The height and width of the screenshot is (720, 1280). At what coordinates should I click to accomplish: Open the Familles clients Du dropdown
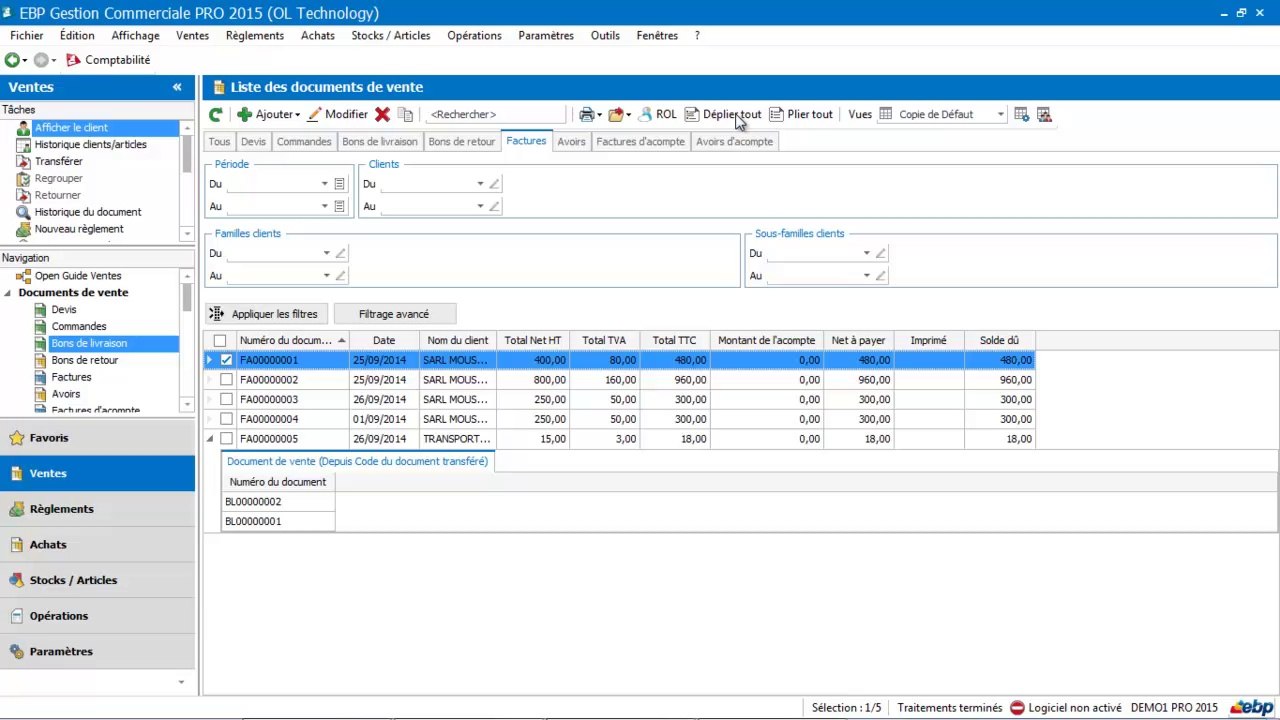click(x=326, y=253)
